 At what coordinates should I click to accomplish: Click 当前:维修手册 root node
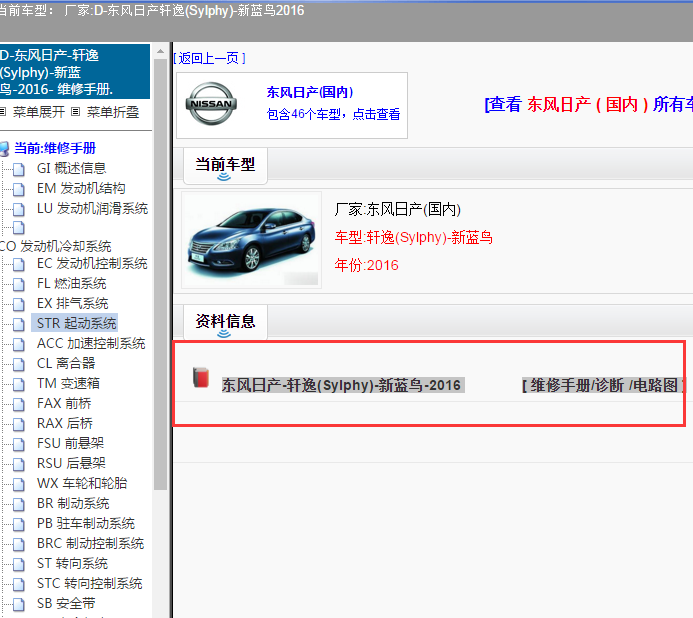point(55,148)
